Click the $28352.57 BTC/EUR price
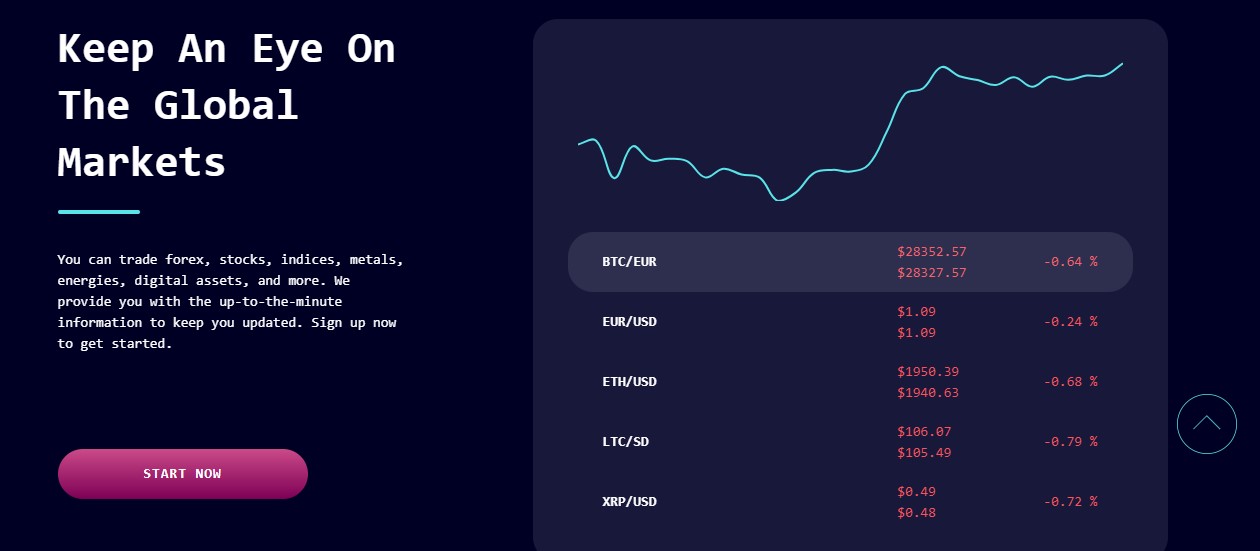The height and width of the screenshot is (551, 1260). [932, 252]
